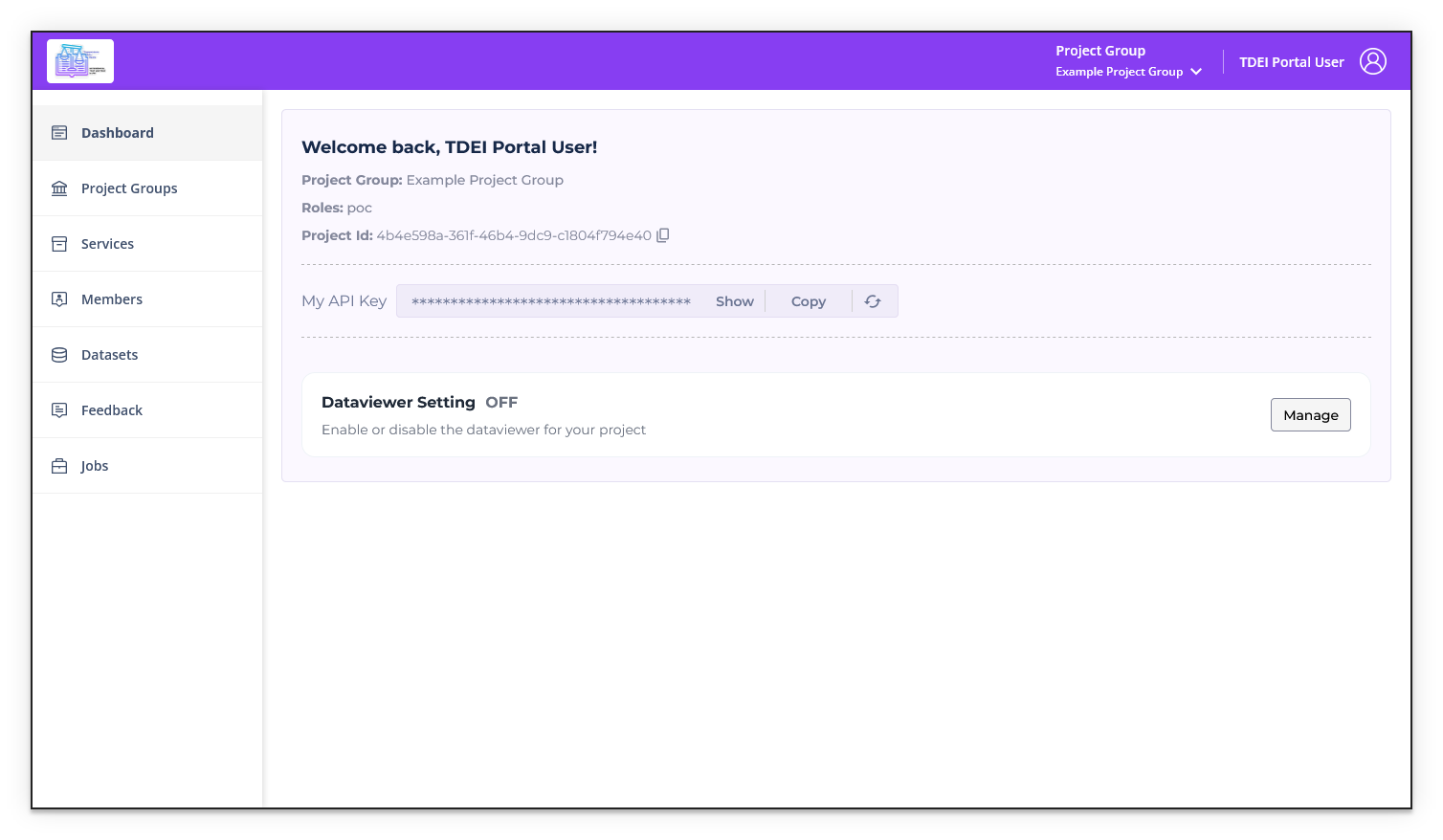Click the masked API key field
The width and height of the screenshot is (1443, 840).
[x=550, y=301]
